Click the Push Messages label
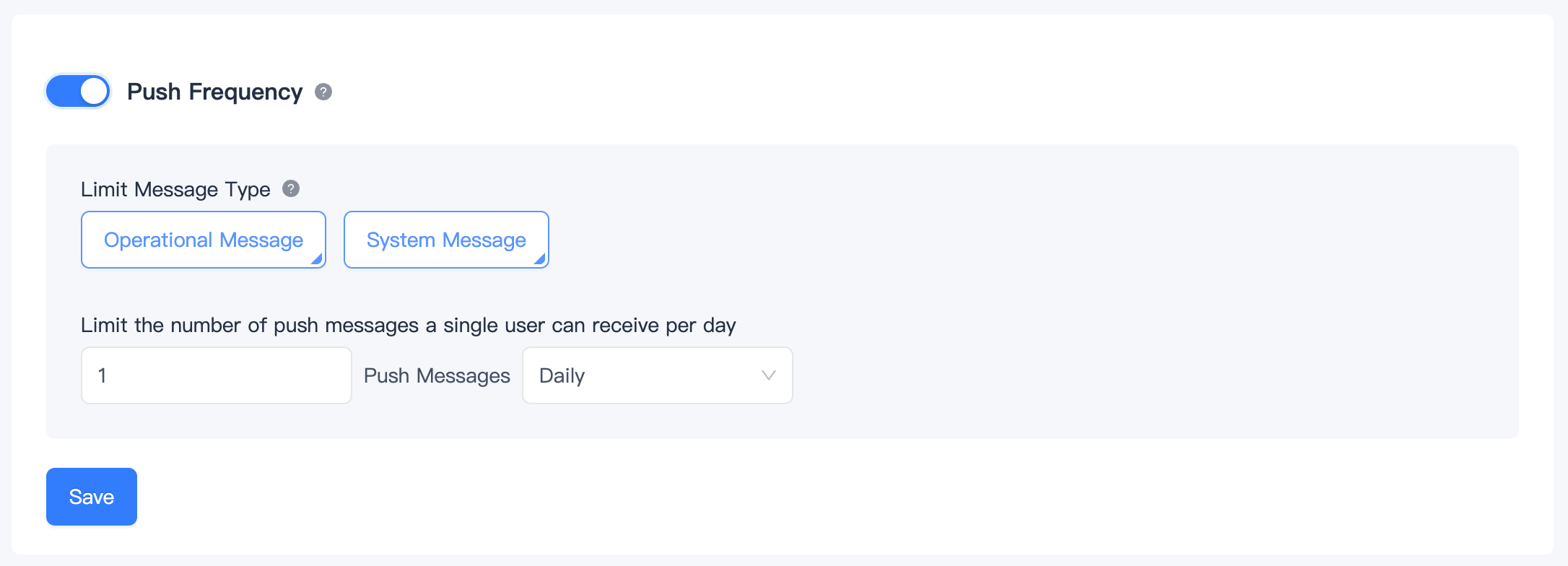The image size is (1568, 566). 437,375
